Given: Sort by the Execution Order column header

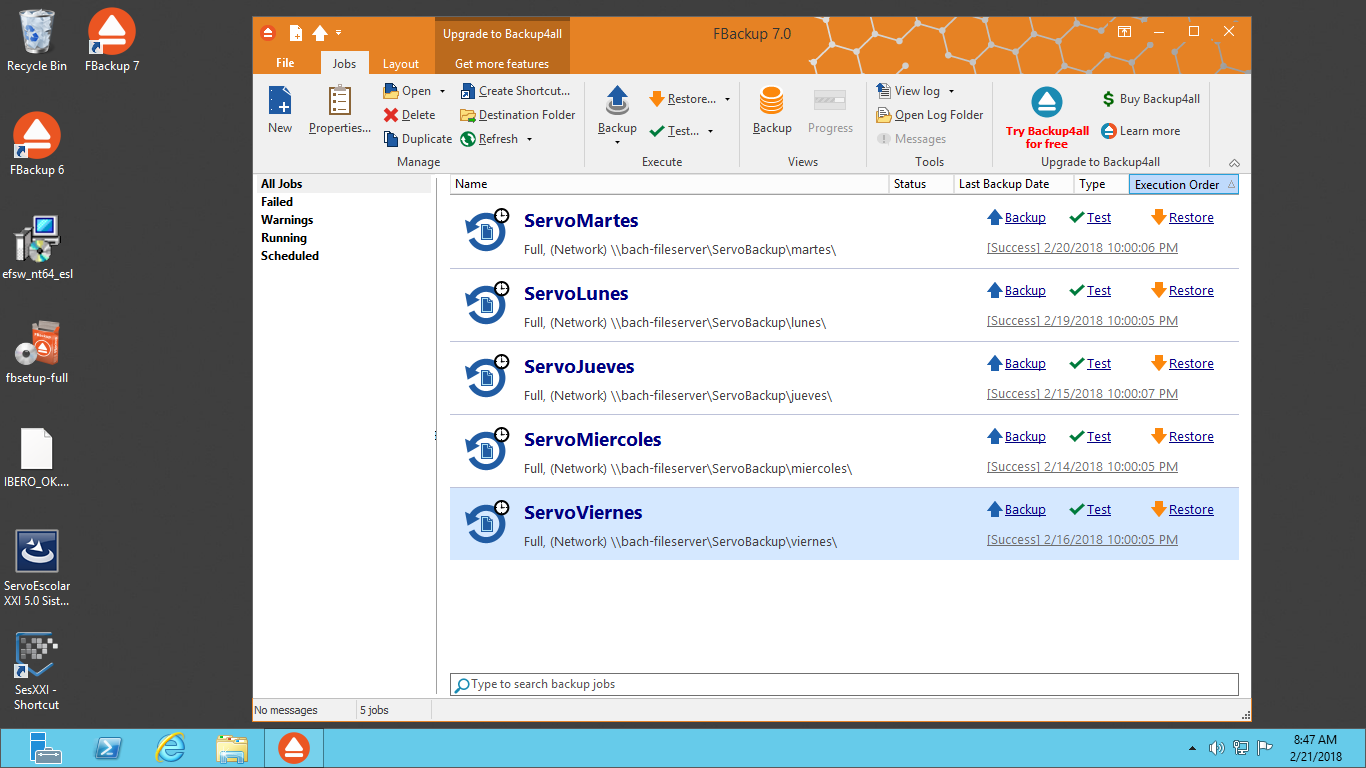Looking at the screenshot, I should [1184, 184].
